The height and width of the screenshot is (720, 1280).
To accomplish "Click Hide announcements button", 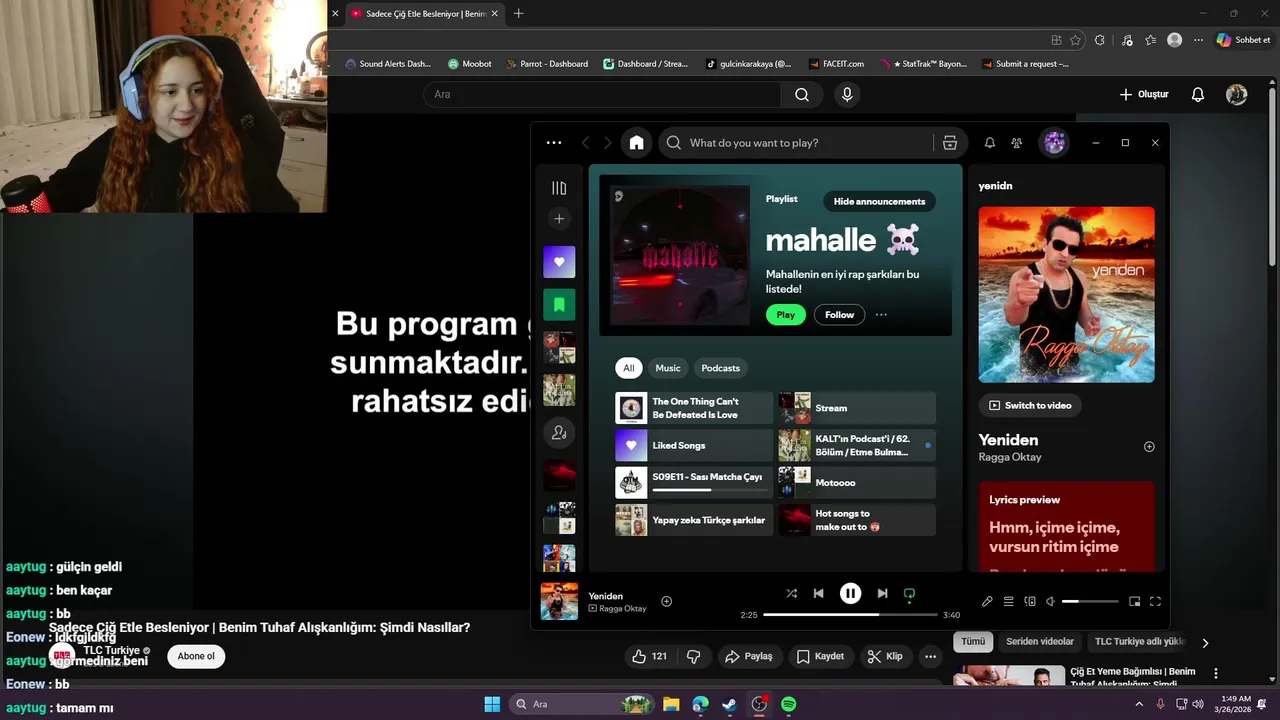I will coord(879,201).
